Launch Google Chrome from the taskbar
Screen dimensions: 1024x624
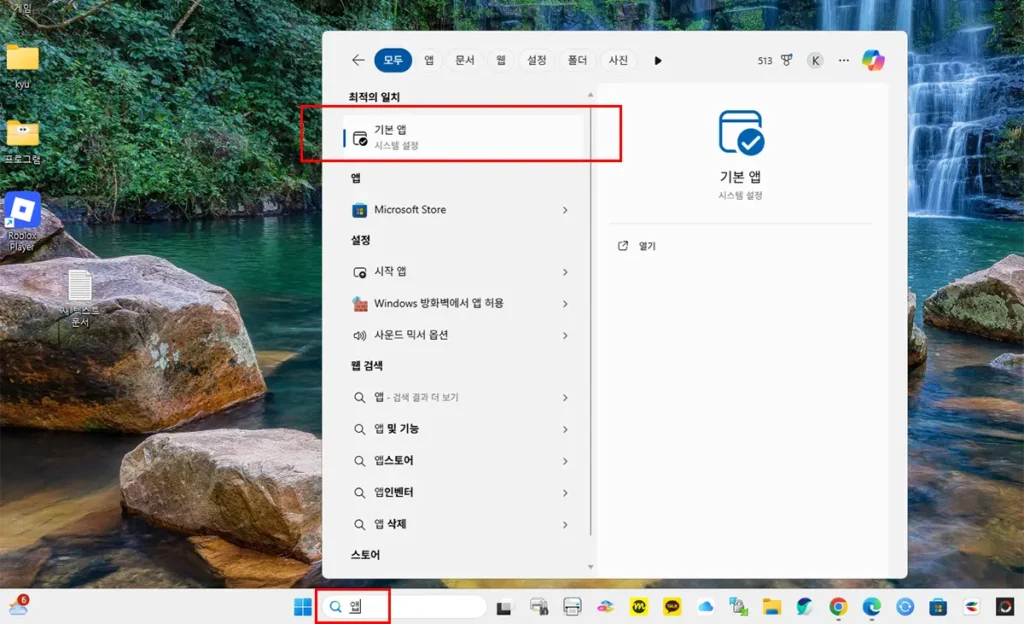pos(838,606)
